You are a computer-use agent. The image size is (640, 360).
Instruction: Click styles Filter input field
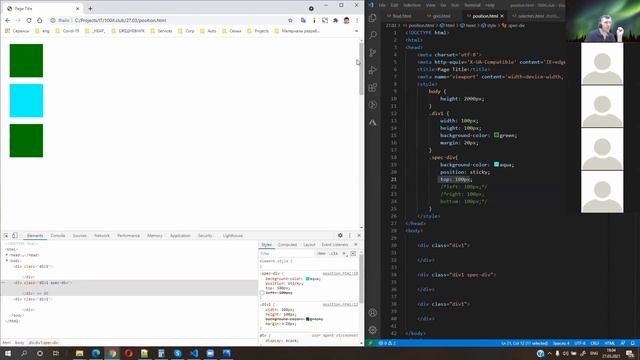[x=287, y=253]
